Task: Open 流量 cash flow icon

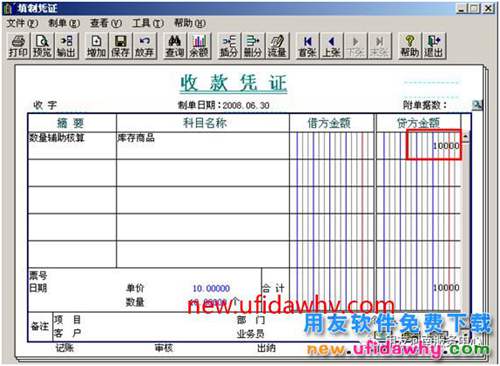Action: click(277, 46)
